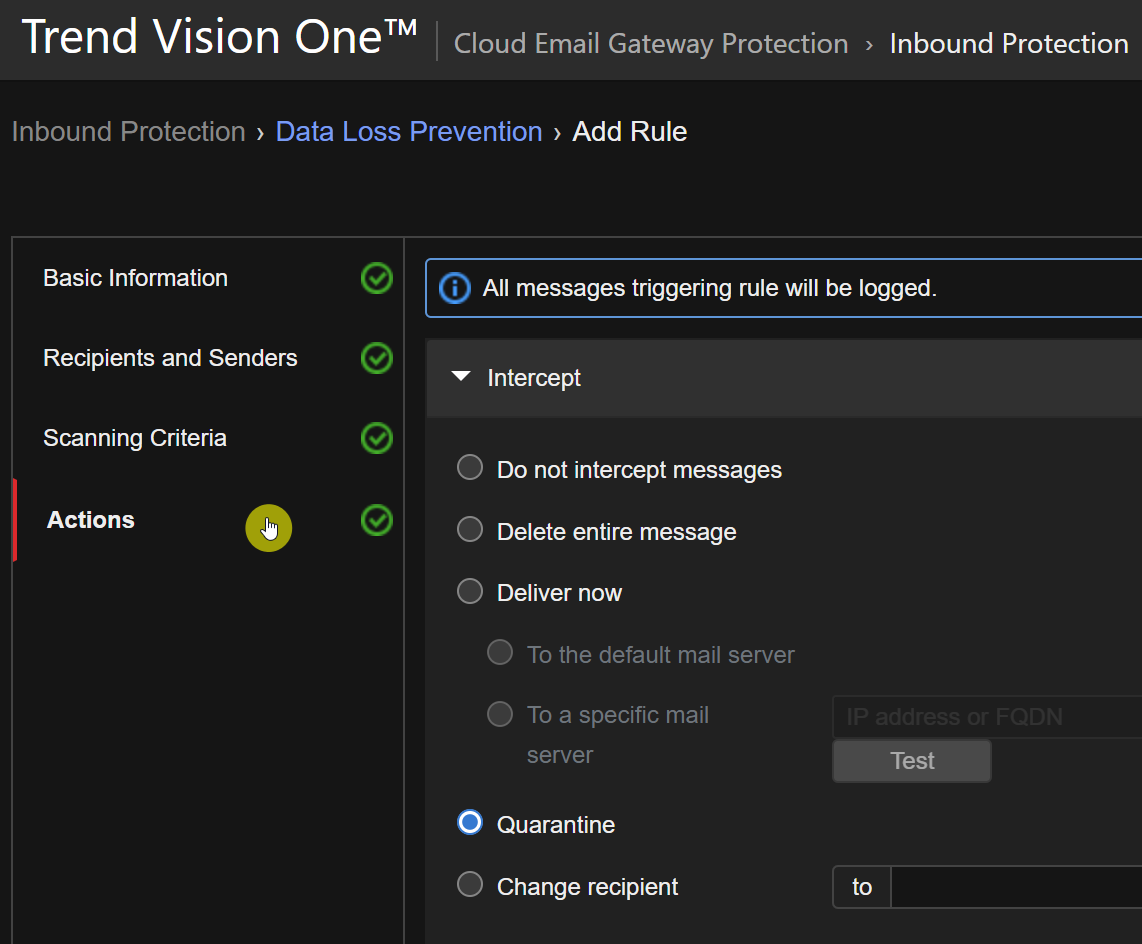Select the Do not intercept messages option
This screenshot has width=1142, height=944.
[x=470, y=468]
